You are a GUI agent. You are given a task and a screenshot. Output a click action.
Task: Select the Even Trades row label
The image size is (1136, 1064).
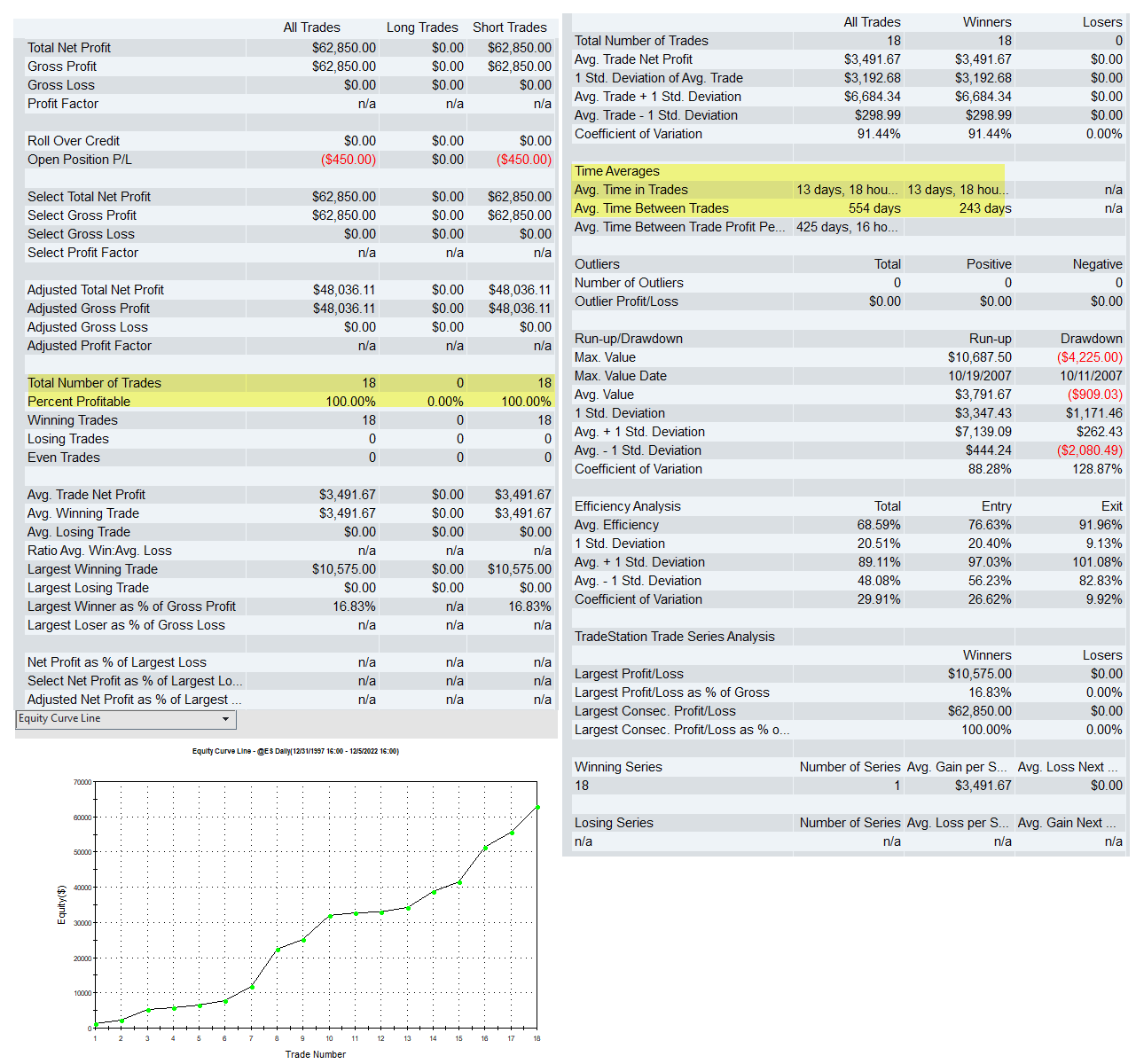click(64, 458)
